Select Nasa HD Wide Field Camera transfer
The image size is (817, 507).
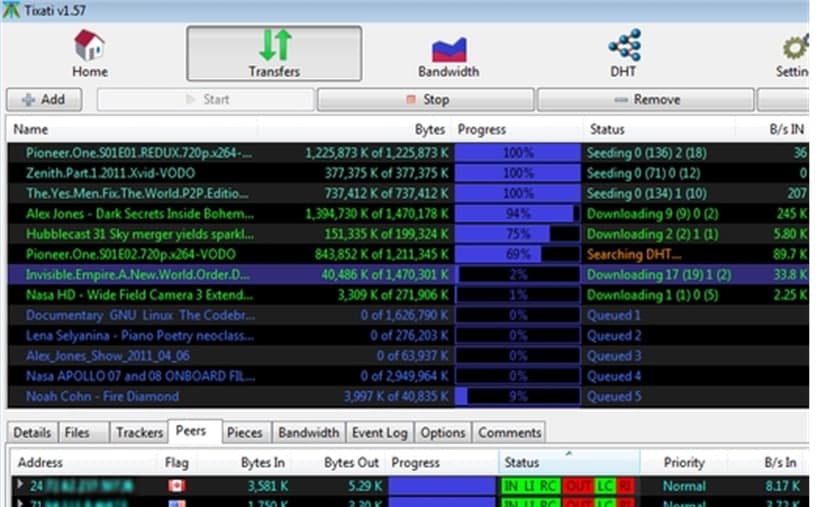(408, 295)
